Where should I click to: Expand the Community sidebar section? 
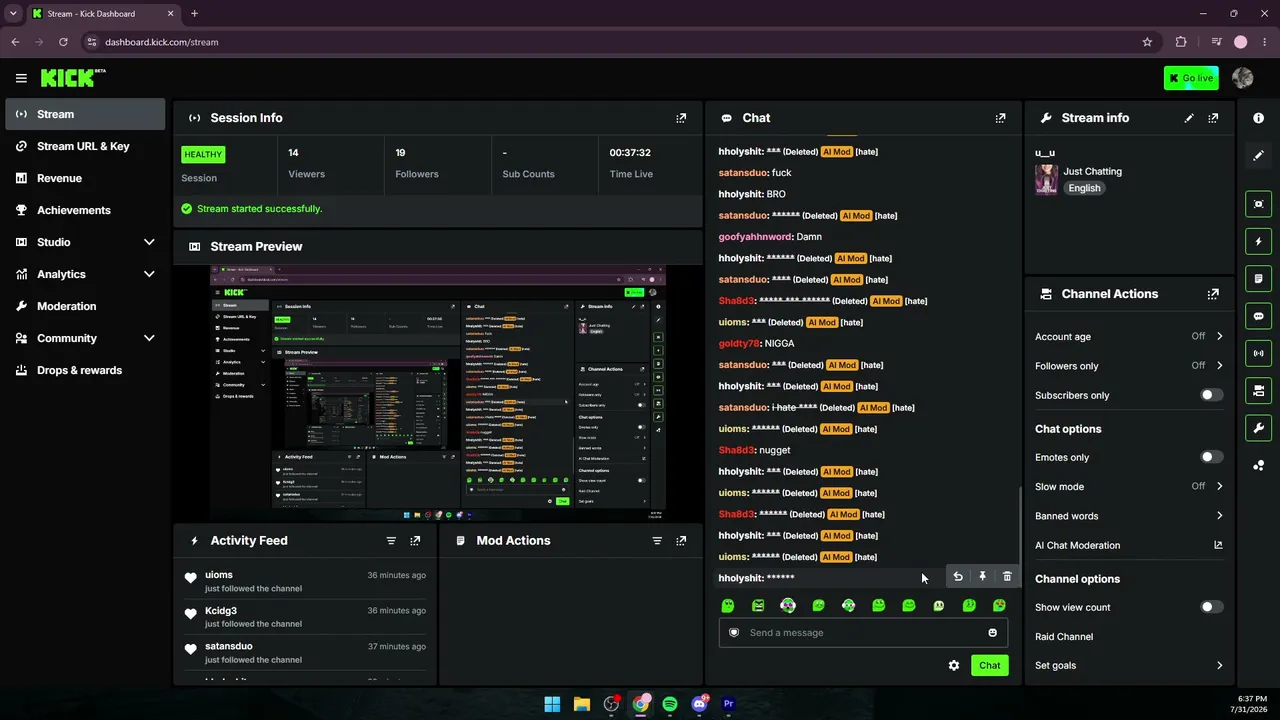click(x=149, y=338)
